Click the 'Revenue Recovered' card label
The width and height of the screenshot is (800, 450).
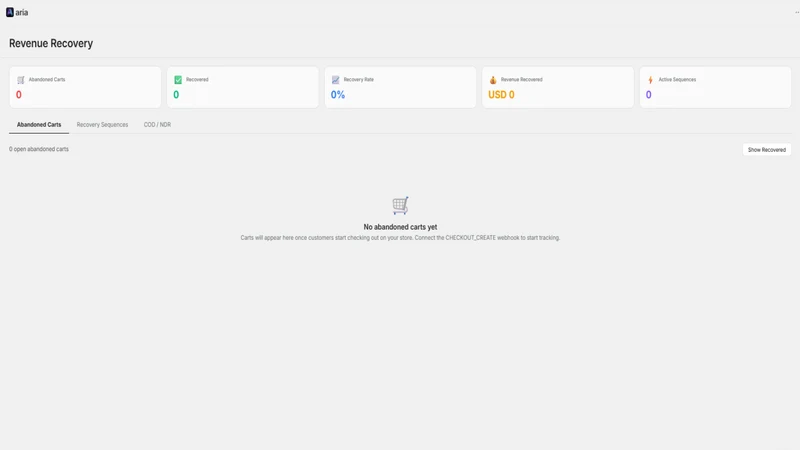[x=521, y=80]
